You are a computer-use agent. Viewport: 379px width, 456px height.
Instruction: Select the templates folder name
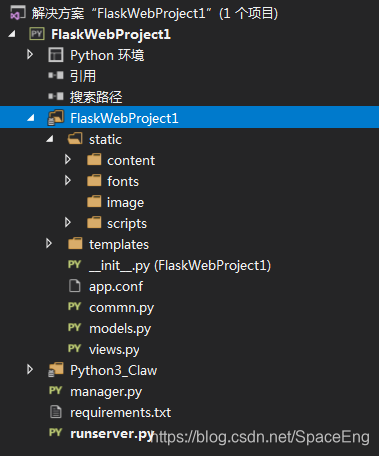point(119,245)
